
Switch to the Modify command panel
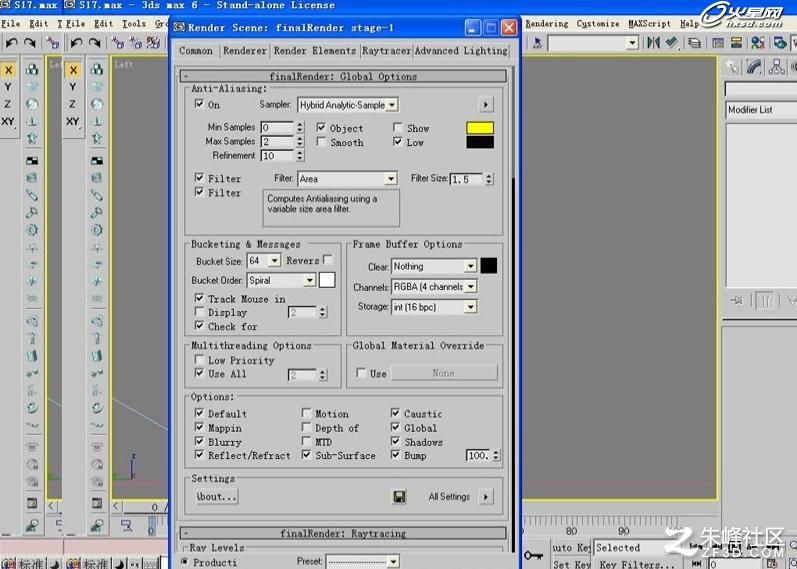755,67
